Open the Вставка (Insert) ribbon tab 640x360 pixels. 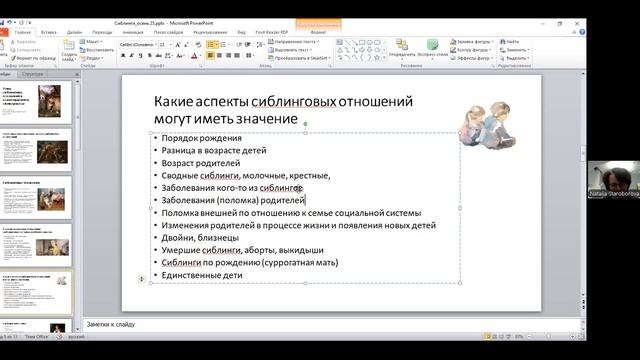(49, 32)
